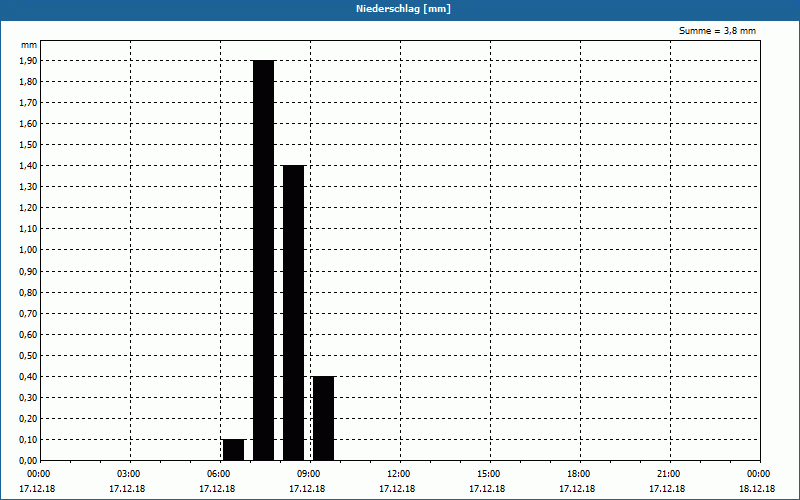Select the bar reaching 0,40 mm
The height and width of the screenshot is (500, 800).
[x=323, y=418]
